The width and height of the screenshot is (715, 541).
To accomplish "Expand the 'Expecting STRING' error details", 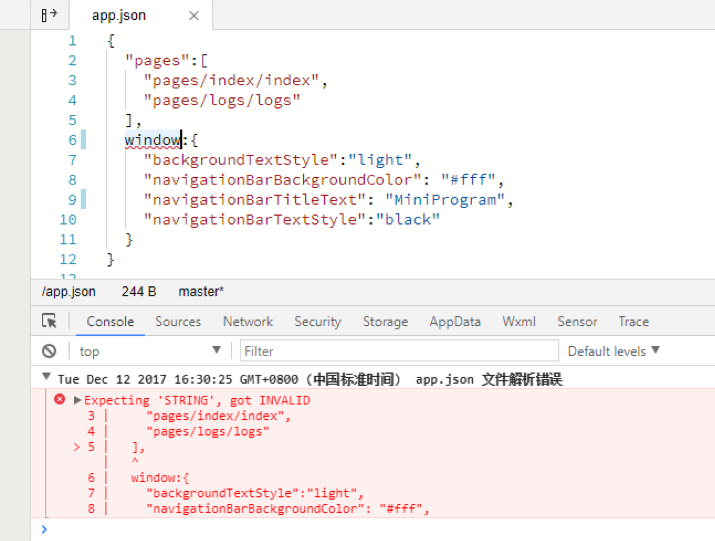I will 77,400.
